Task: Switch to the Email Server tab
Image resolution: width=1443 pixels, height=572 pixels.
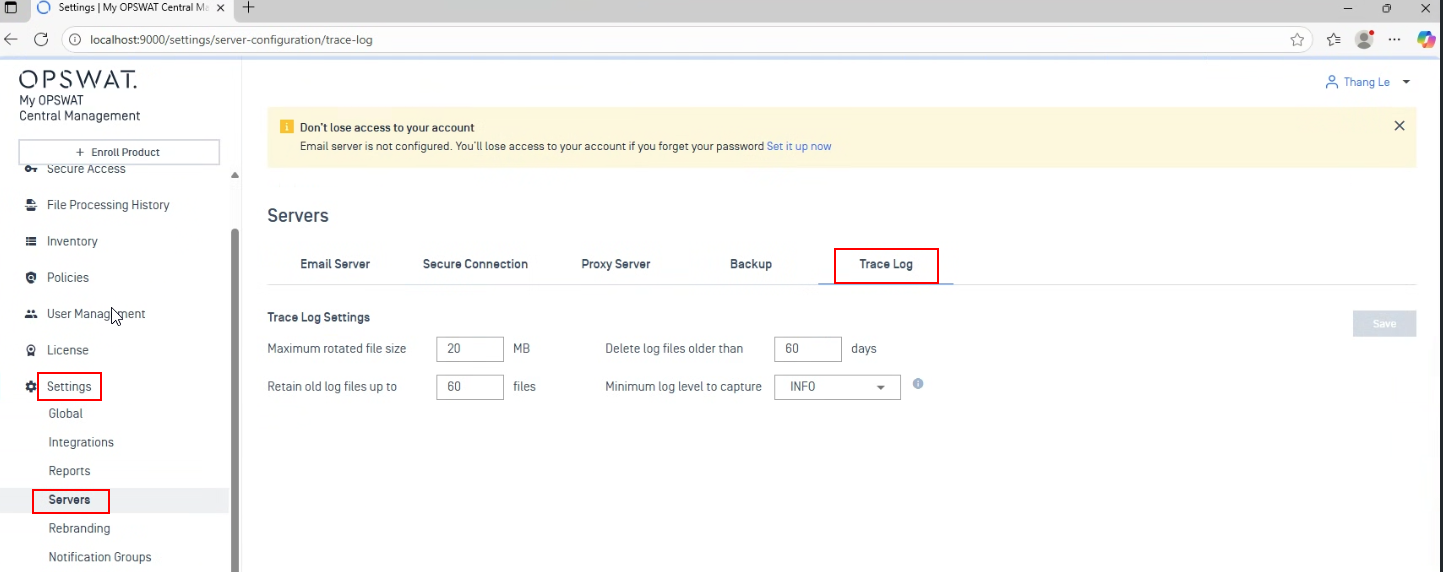Action: point(335,264)
